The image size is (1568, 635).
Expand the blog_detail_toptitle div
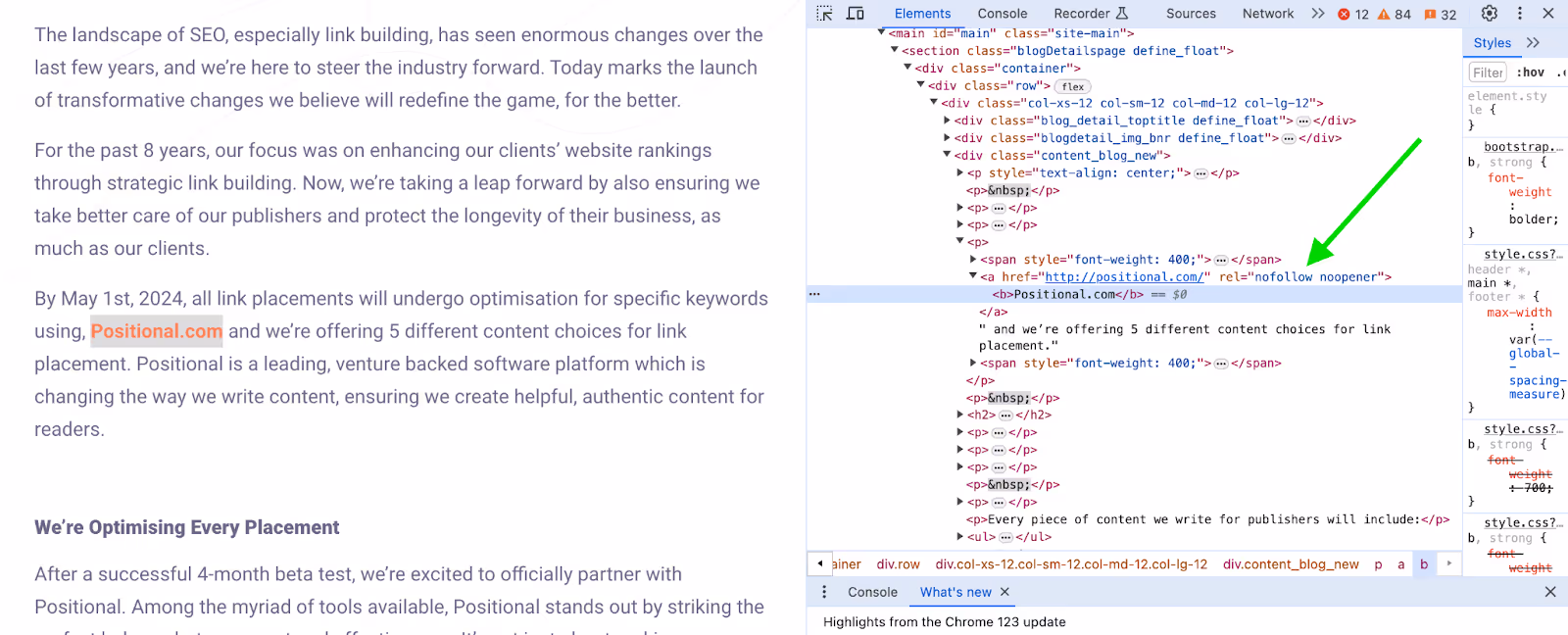pos(947,121)
